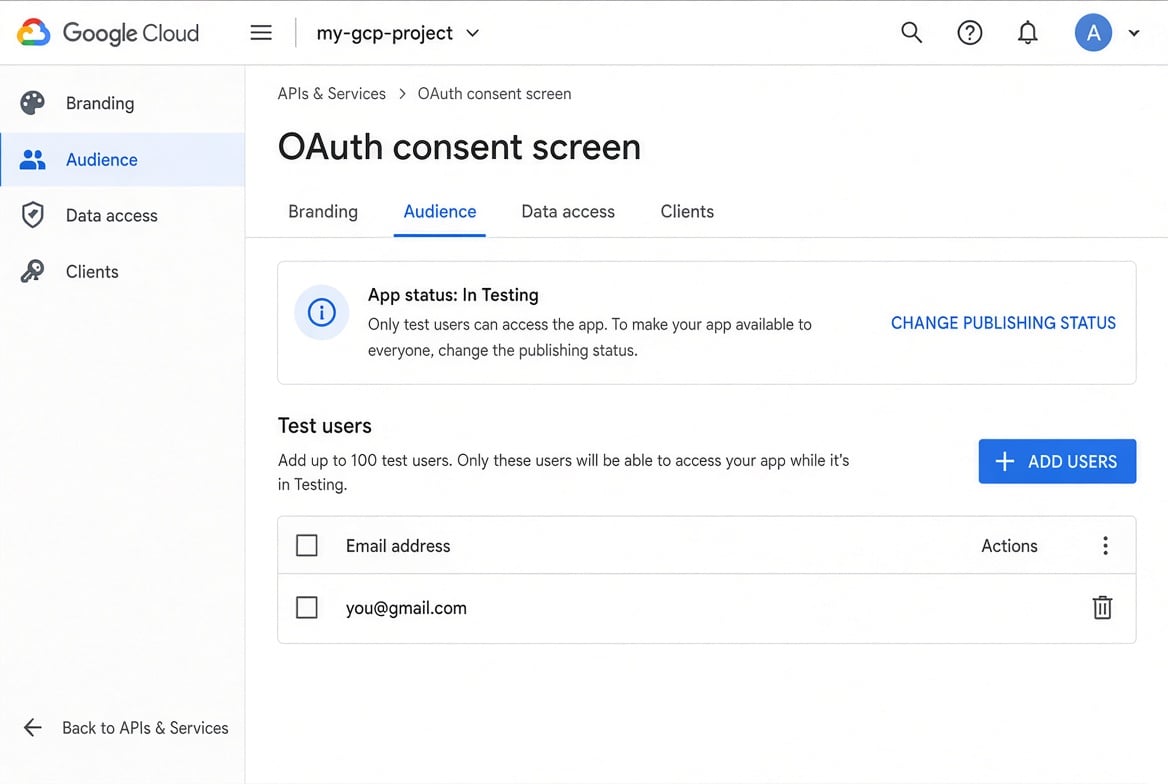This screenshot has width=1168, height=784.
Task: Click the account avatar A
Action: click(1093, 33)
